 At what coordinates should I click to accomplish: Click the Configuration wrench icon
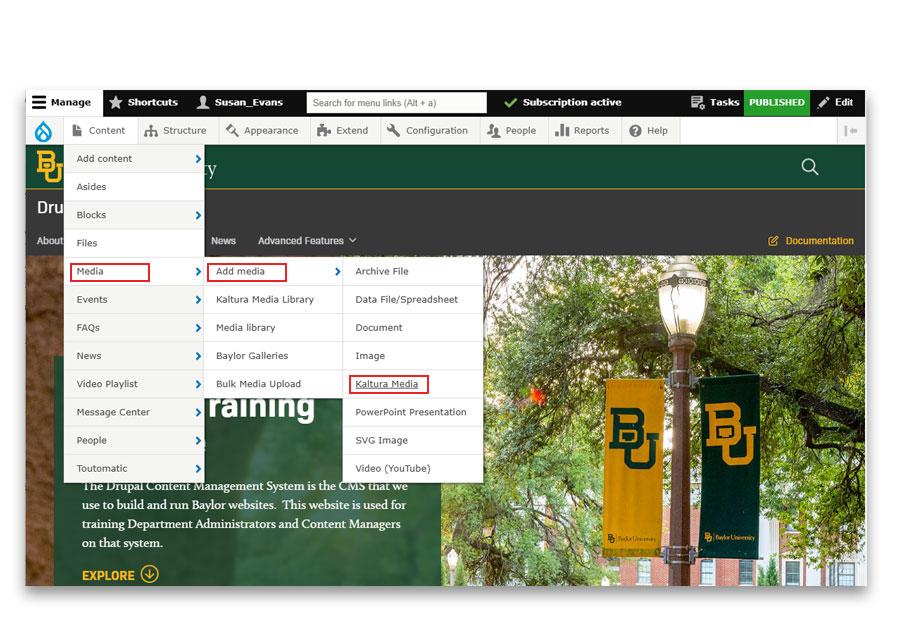click(x=393, y=130)
